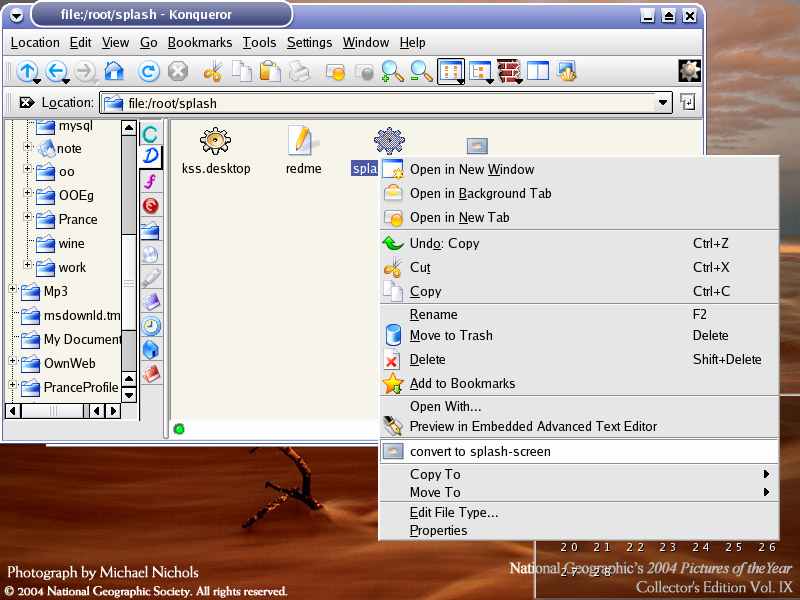Click in the Location URL field

(378, 103)
